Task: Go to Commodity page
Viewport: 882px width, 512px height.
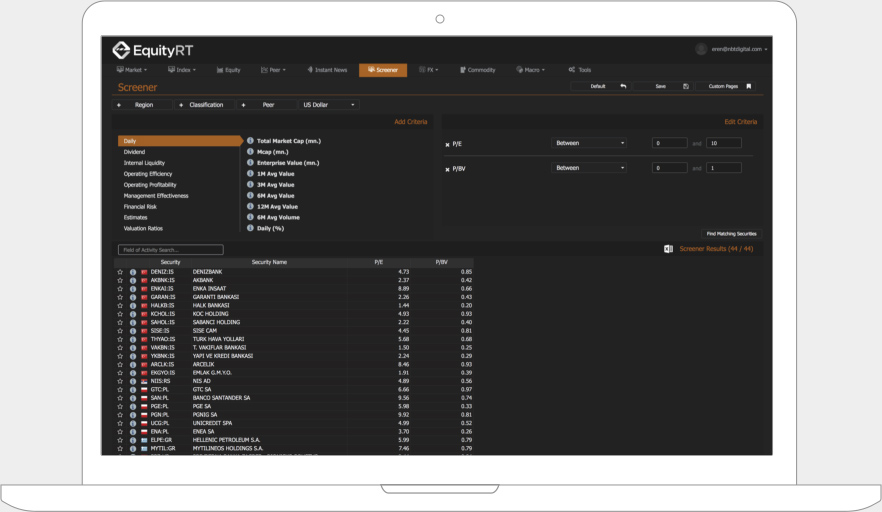Action: [478, 70]
